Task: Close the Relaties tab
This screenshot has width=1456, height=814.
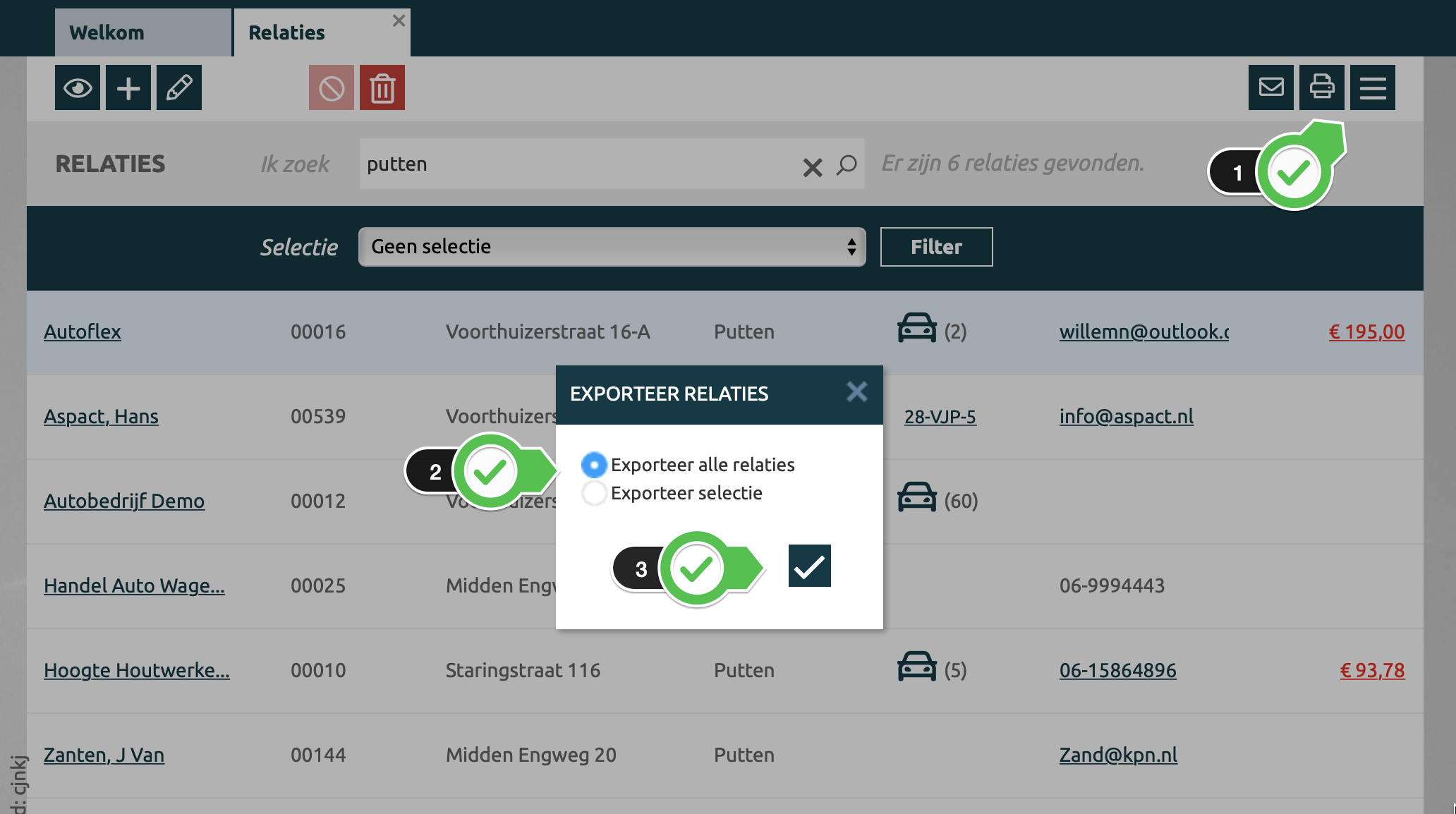Action: 399,20
